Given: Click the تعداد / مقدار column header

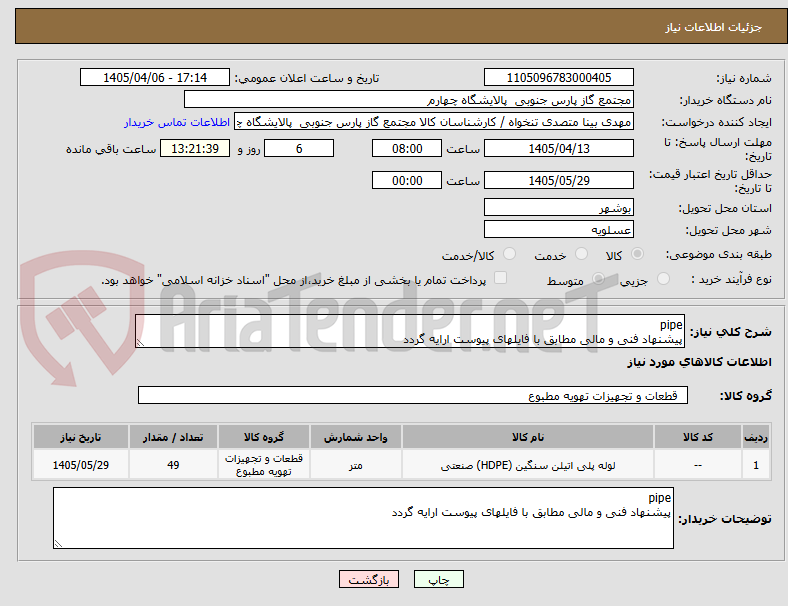Looking at the screenshot, I should tap(173, 437).
